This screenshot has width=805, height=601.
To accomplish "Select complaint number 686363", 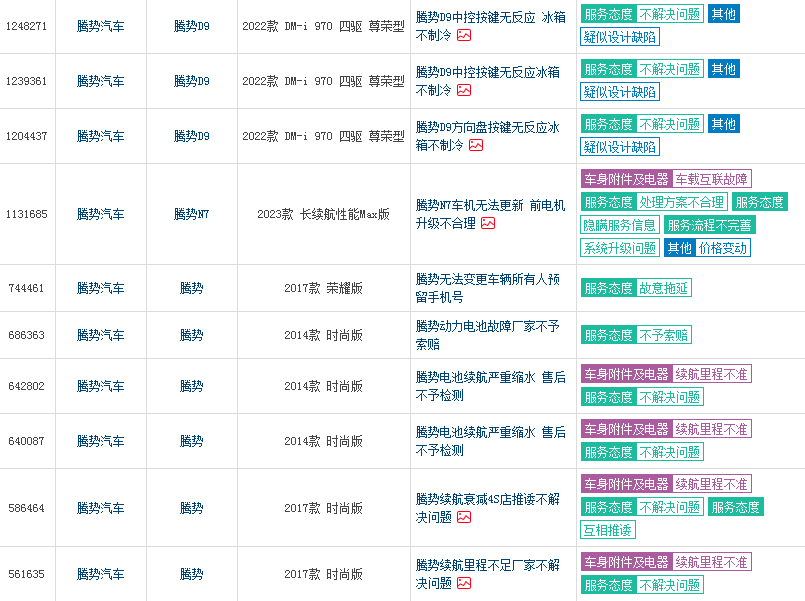I will point(26,335).
